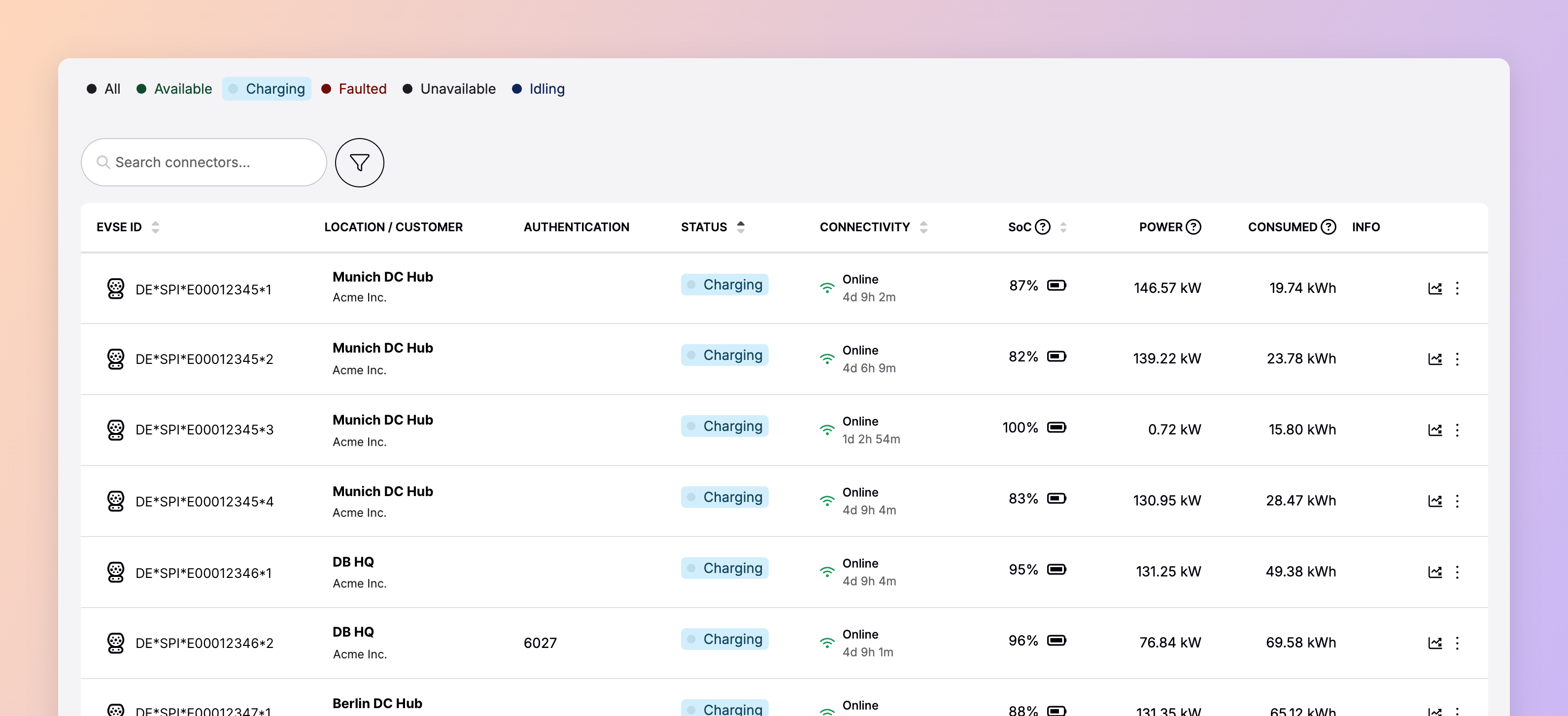Open chart for DE*SPI*E00012346*2

(1434, 643)
